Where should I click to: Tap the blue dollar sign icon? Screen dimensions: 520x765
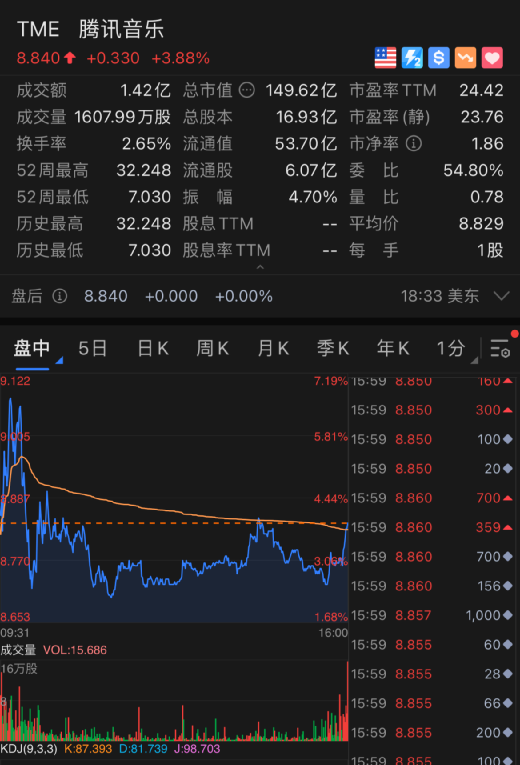pyautogui.click(x=439, y=58)
